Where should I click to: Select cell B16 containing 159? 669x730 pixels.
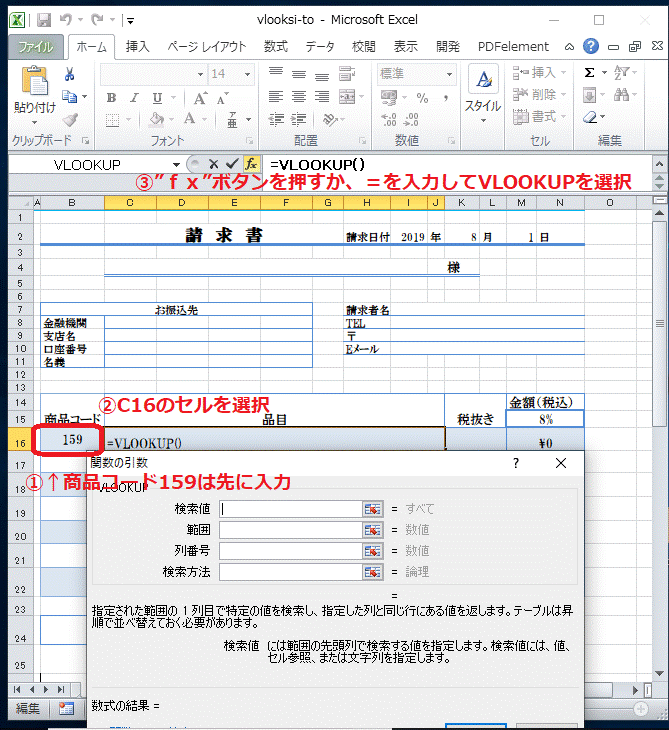[x=71, y=439]
